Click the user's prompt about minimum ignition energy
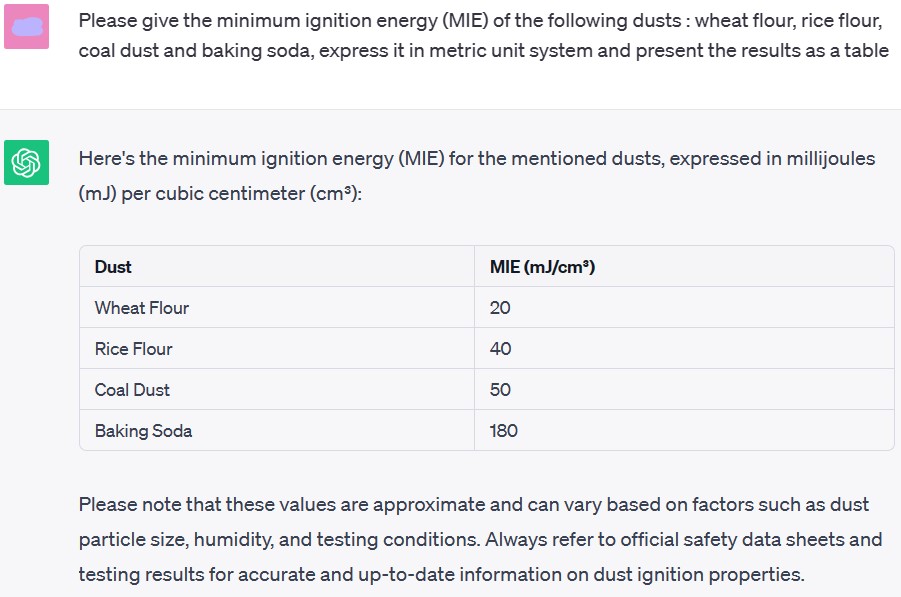 pos(483,35)
